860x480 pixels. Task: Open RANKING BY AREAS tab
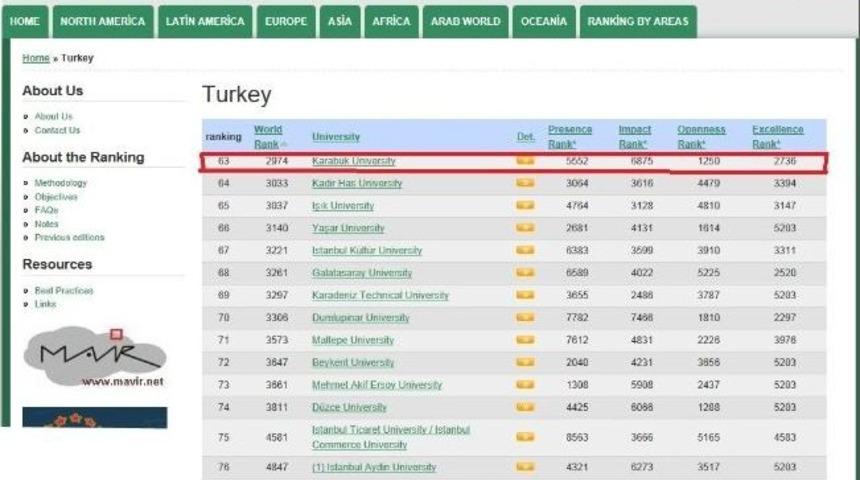click(x=638, y=21)
